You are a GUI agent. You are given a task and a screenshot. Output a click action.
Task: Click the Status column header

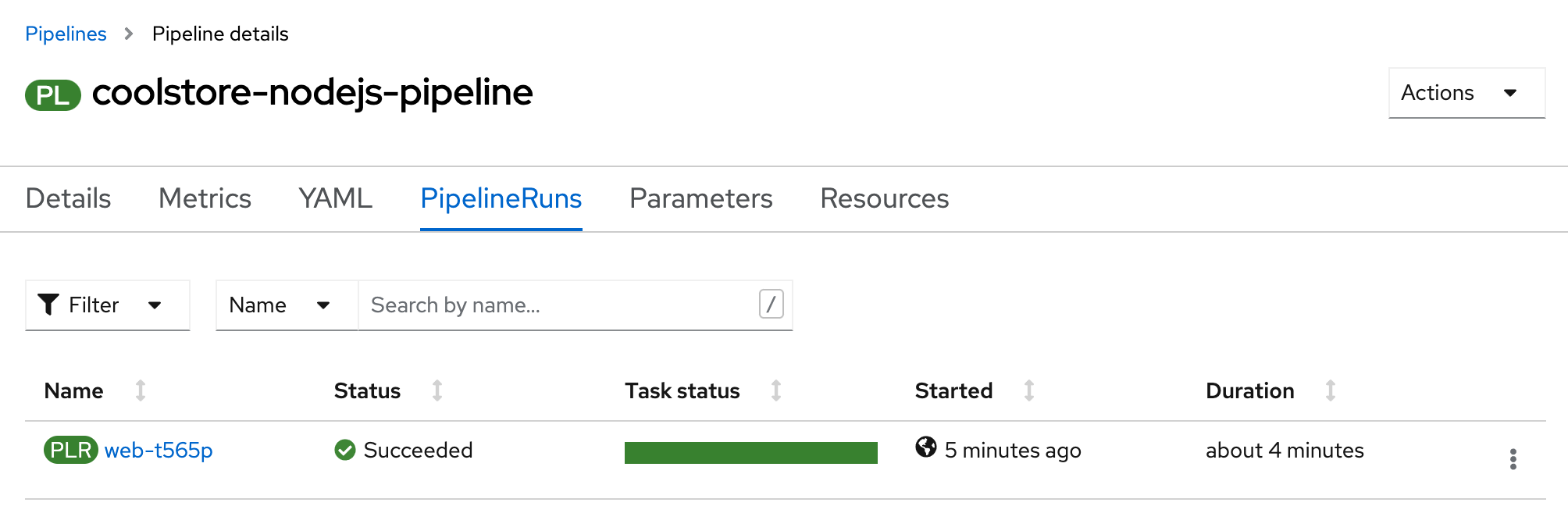point(367,390)
